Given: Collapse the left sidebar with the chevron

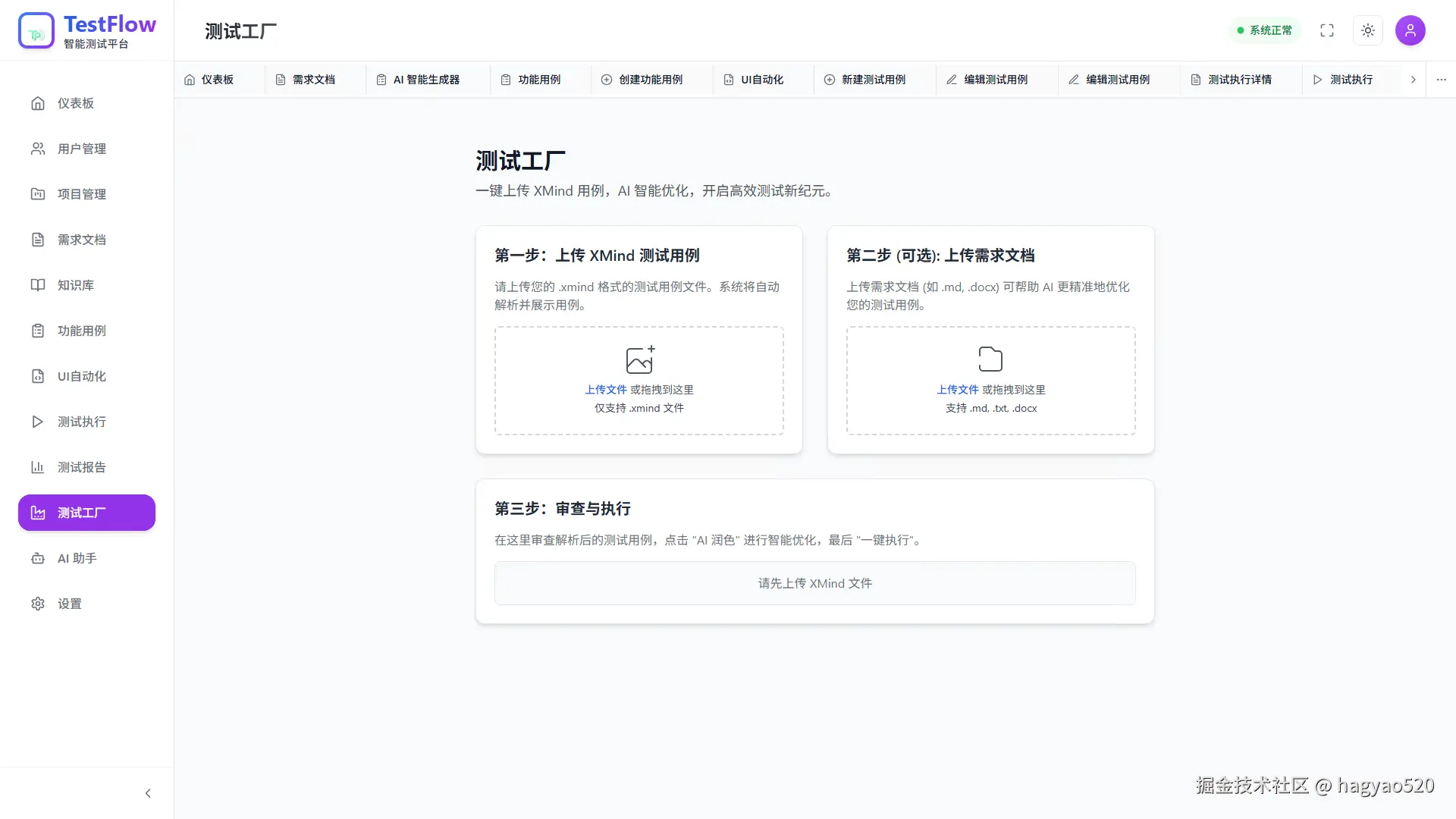Looking at the screenshot, I should (x=149, y=792).
